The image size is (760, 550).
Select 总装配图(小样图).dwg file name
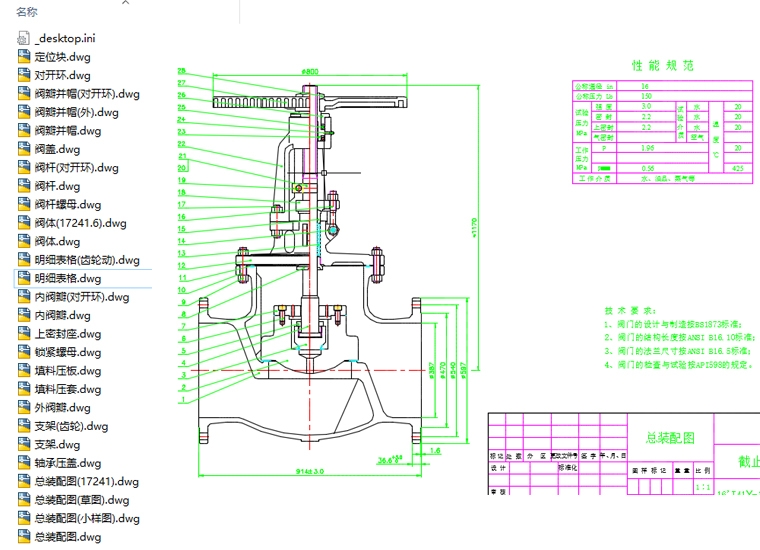click(x=84, y=518)
